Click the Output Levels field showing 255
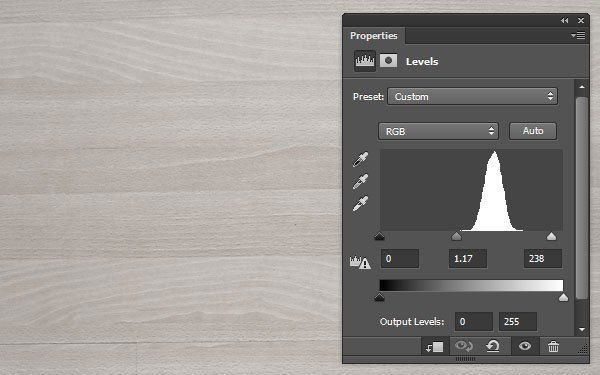 tap(518, 321)
